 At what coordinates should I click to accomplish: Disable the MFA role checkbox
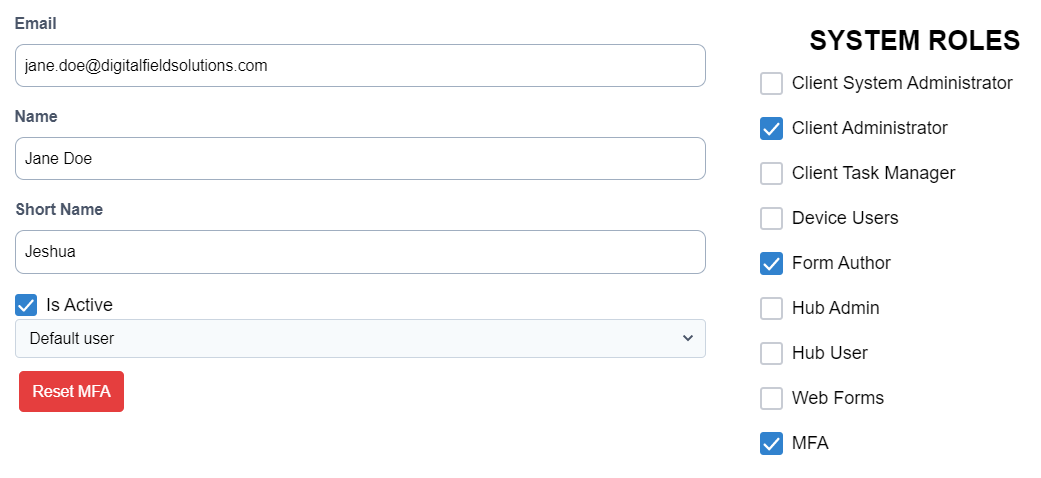[771, 443]
